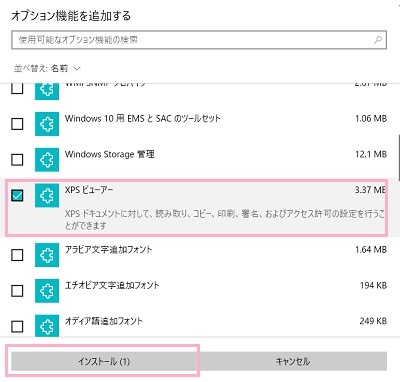This screenshot has width=400, height=382.
Task: Select the アラビア文字追加フォント label
Action: click(108, 249)
